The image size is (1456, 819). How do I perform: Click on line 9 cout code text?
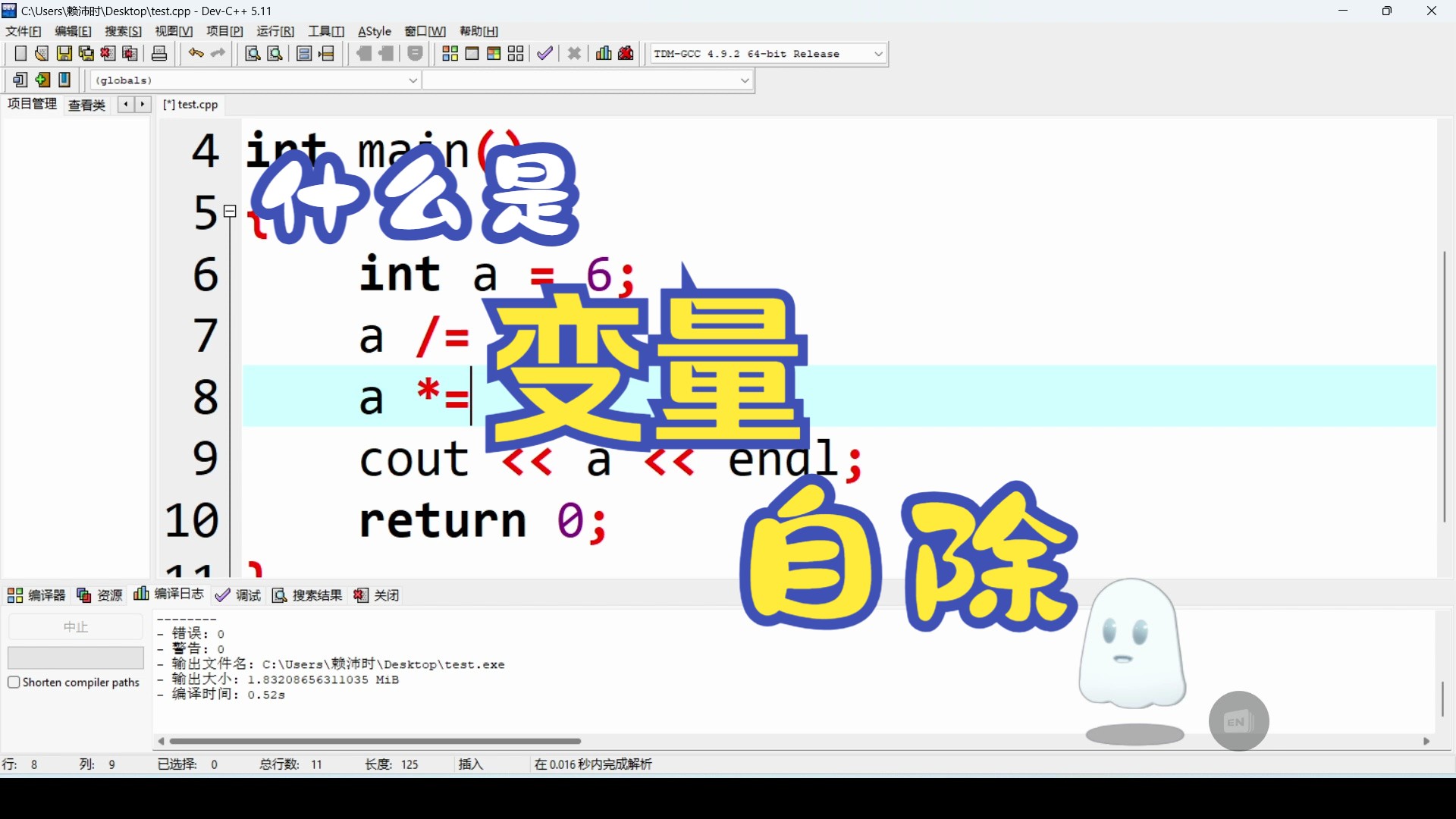point(413,460)
